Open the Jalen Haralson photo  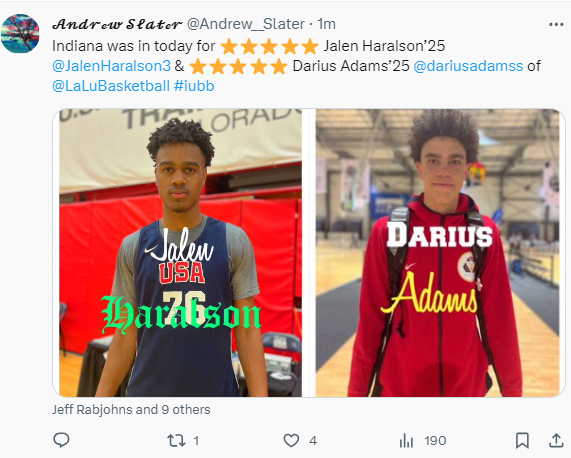[x=180, y=253]
